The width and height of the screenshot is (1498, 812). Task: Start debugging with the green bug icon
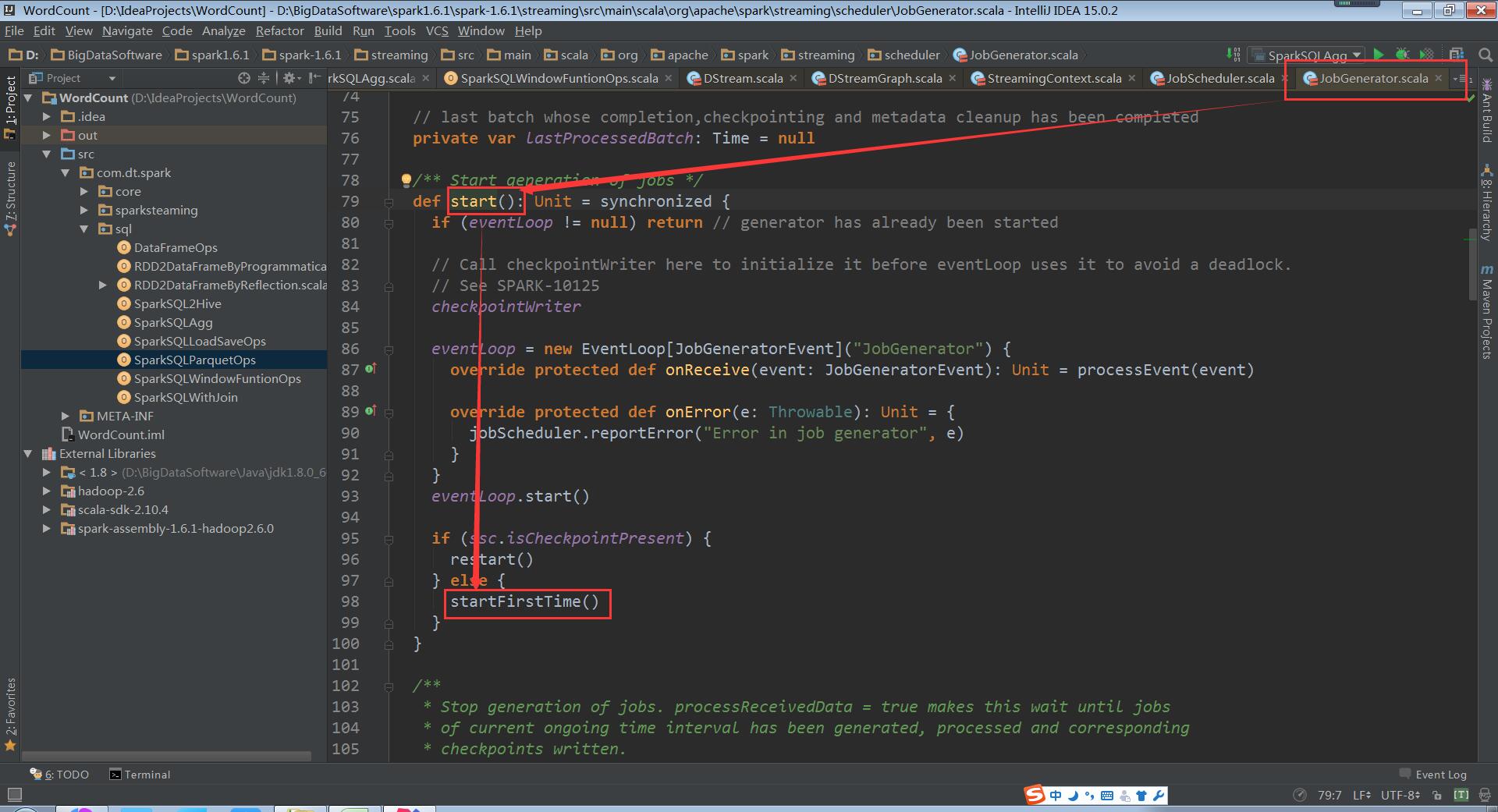(x=1402, y=55)
